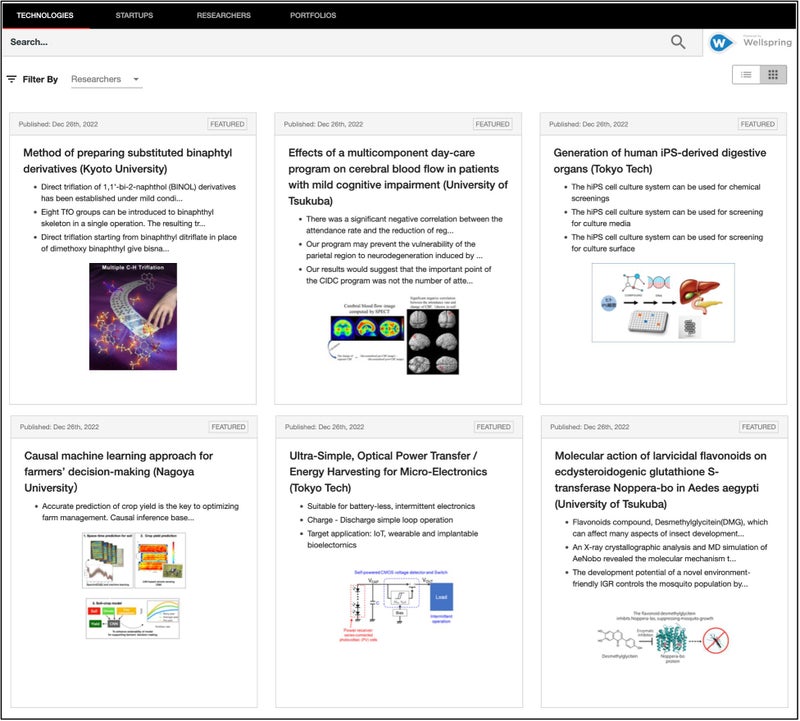Focus the Search input field
The image size is (800, 721).
coord(330,42)
